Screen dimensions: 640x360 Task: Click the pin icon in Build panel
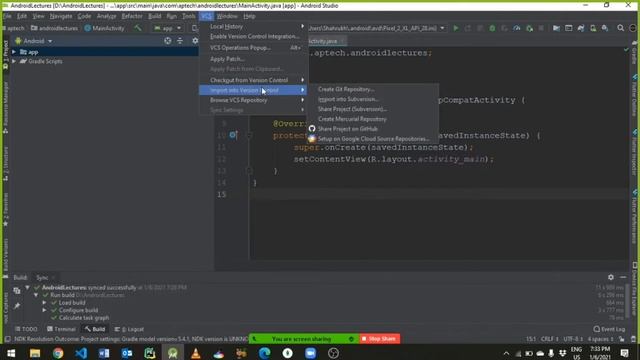(17, 306)
